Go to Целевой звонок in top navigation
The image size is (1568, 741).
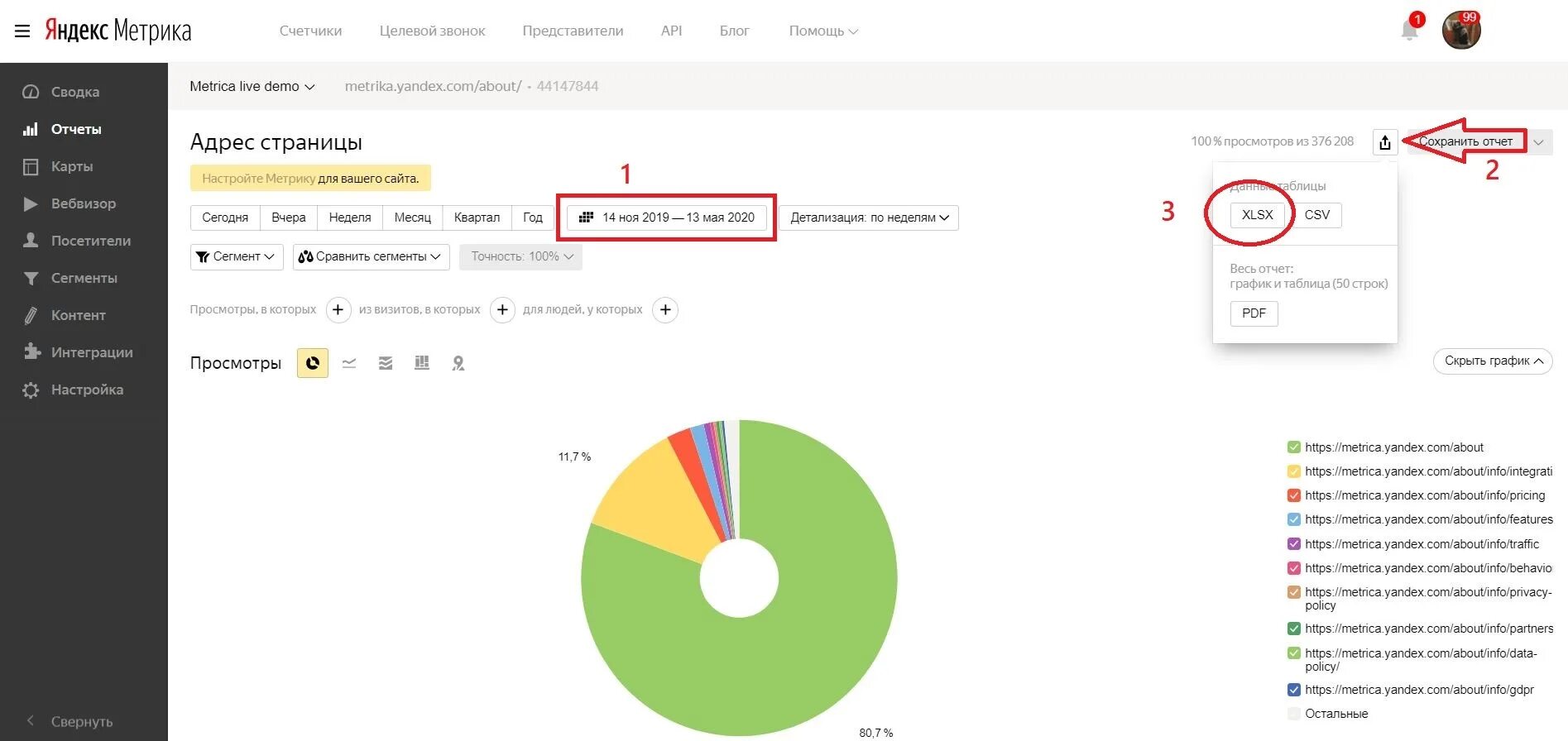tap(432, 31)
